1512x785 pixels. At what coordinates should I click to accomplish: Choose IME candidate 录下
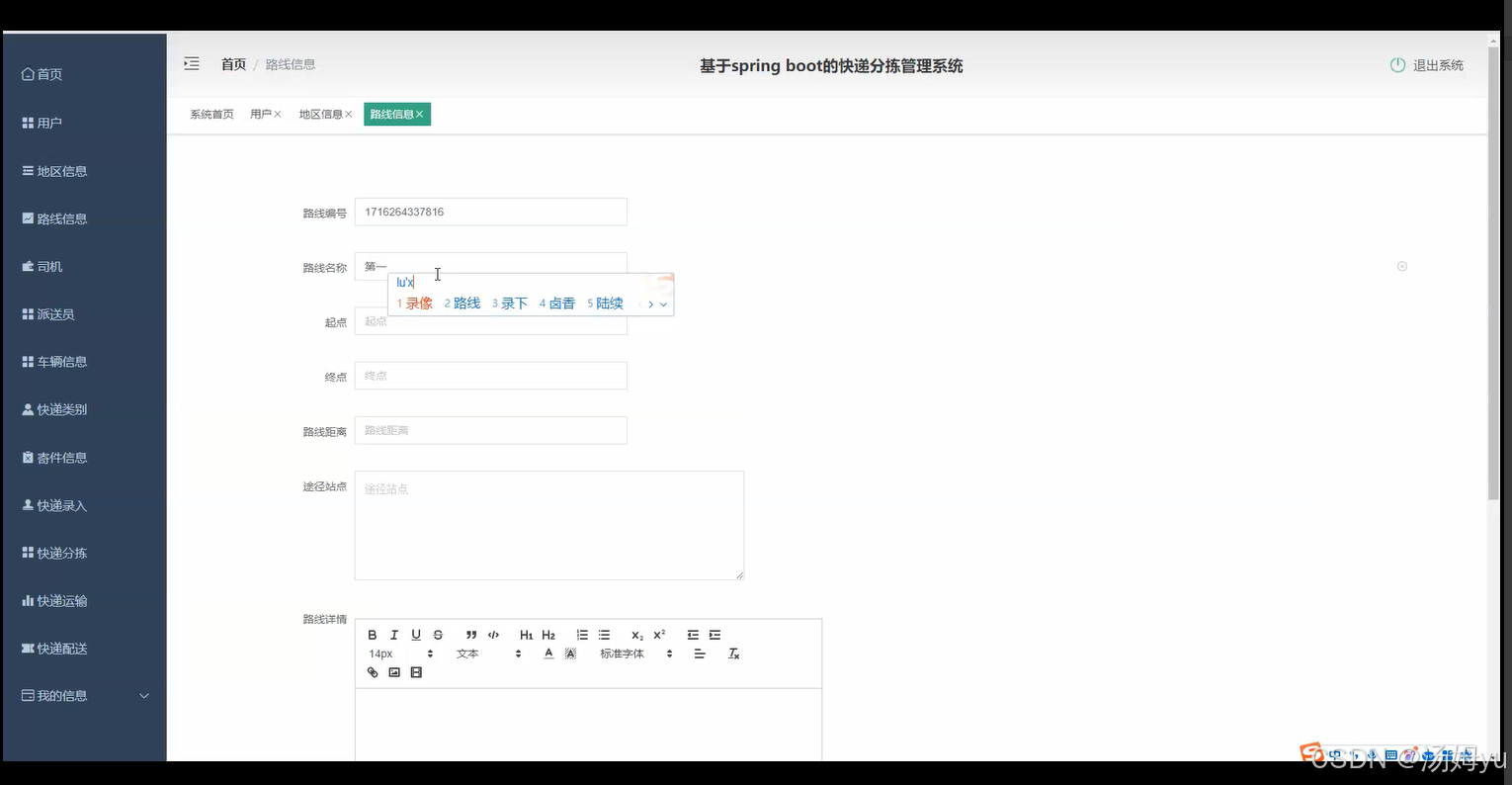pos(510,304)
